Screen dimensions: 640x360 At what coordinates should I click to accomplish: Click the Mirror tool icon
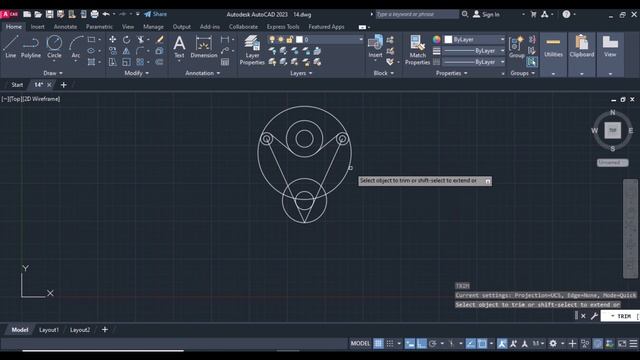pos(127,51)
